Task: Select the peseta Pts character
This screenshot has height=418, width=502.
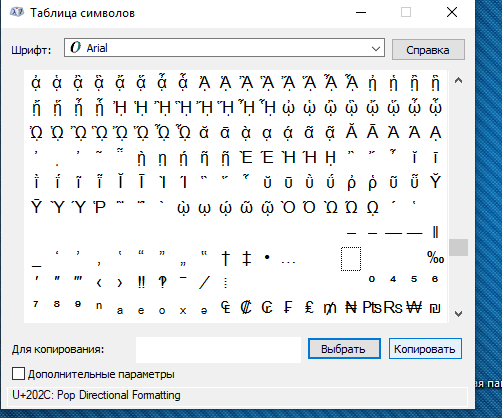Action: tap(372, 307)
